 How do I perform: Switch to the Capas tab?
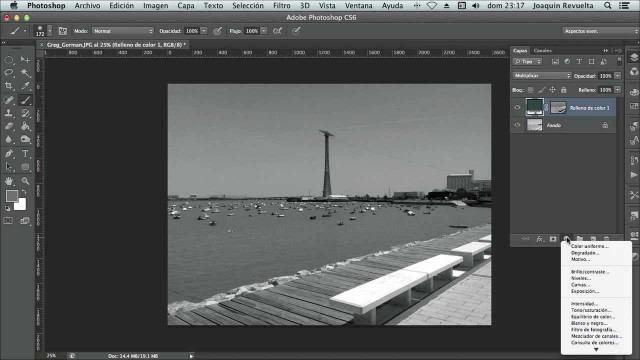pyautogui.click(x=520, y=51)
